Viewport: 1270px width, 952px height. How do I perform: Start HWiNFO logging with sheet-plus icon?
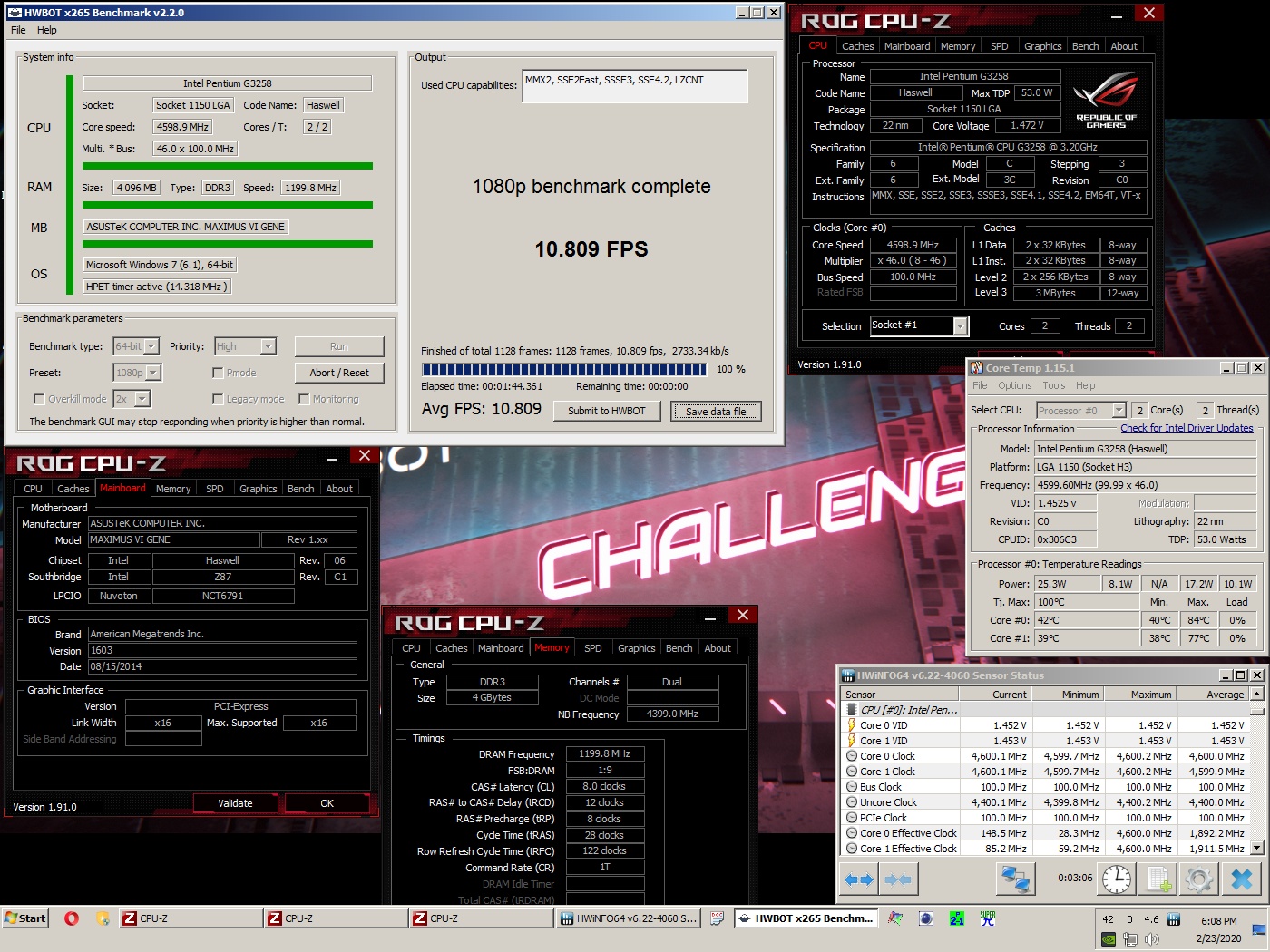(1158, 879)
